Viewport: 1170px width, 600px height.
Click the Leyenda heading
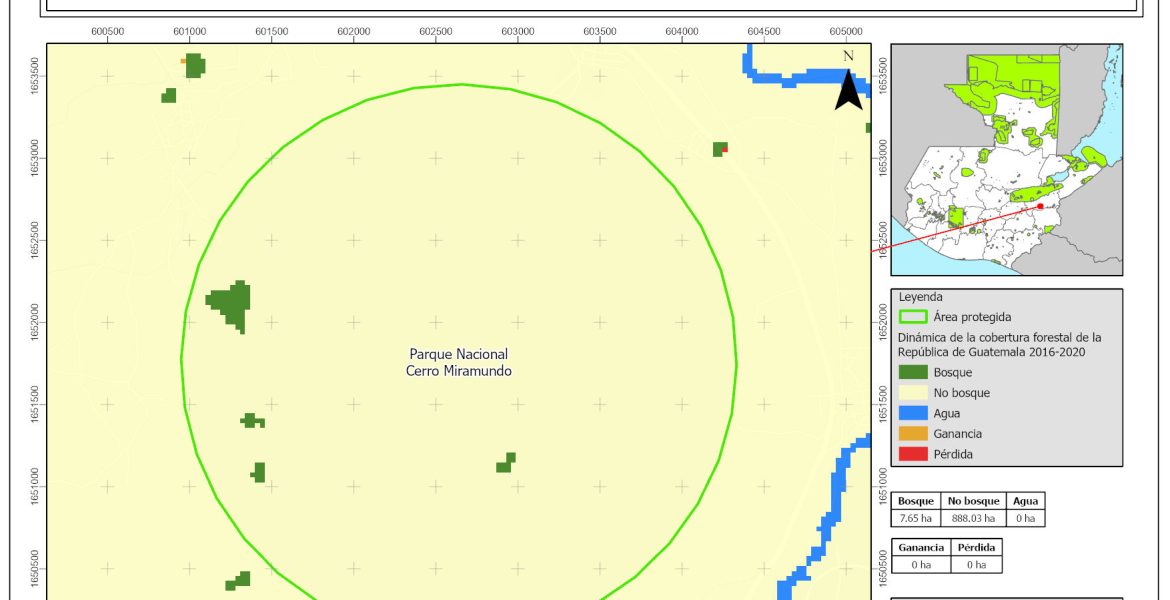[x=920, y=297]
